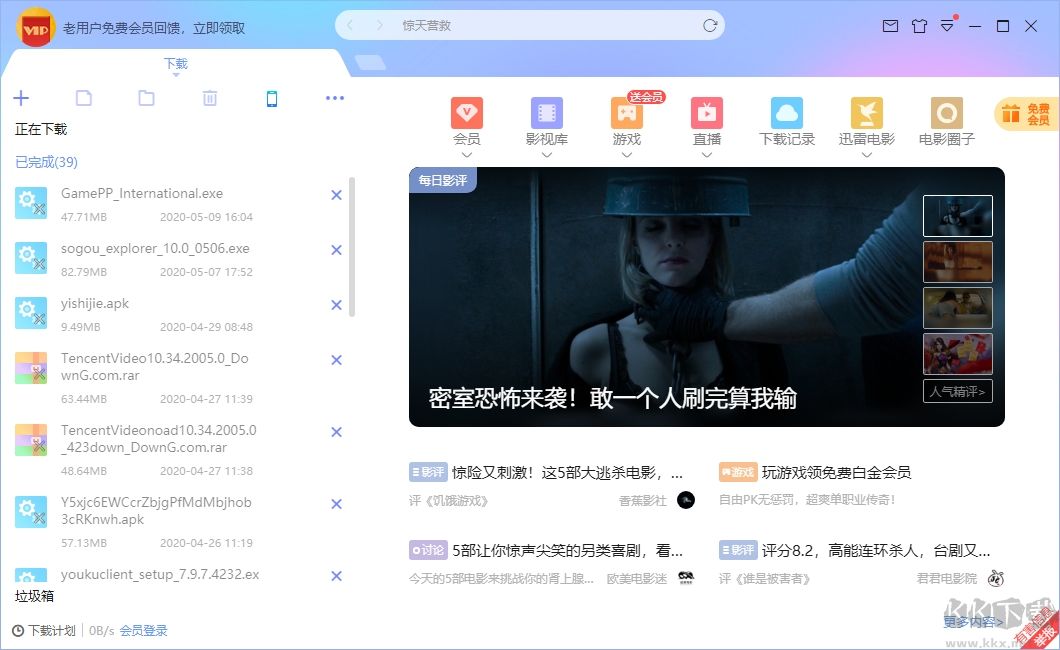Viewport: 1060px width, 650px height.
Task: Open the 直播 (Live) icon
Action: click(706, 113)
